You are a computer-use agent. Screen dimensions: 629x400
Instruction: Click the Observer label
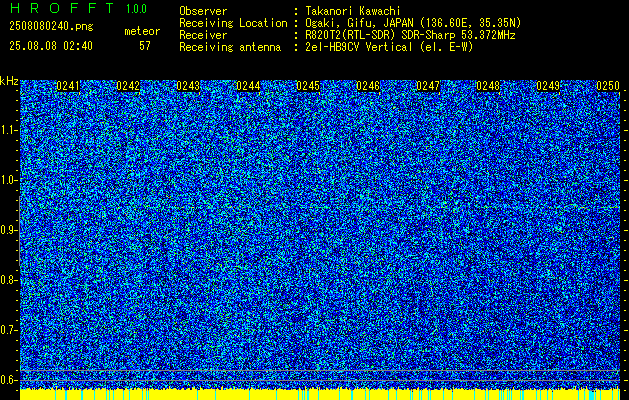[x=203, y=11]
